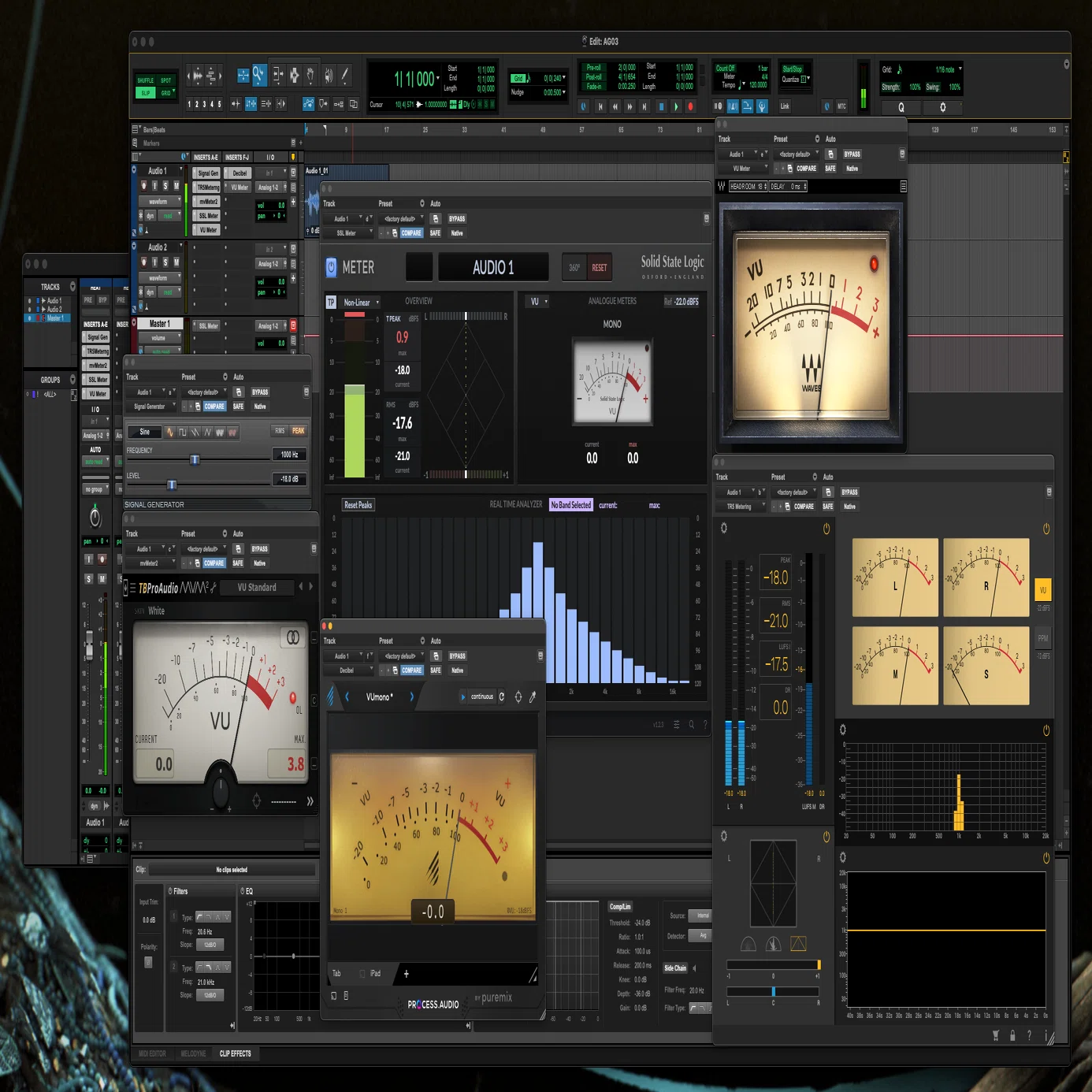Click the INSERTS F-J column header
Viewport: 1092px width, 1092px height.
point(237,158)
